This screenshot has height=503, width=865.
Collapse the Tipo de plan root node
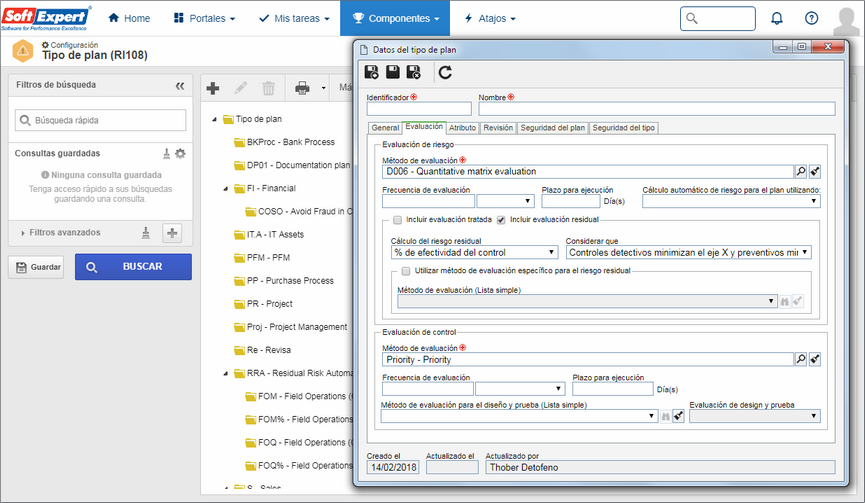(215, 119)
